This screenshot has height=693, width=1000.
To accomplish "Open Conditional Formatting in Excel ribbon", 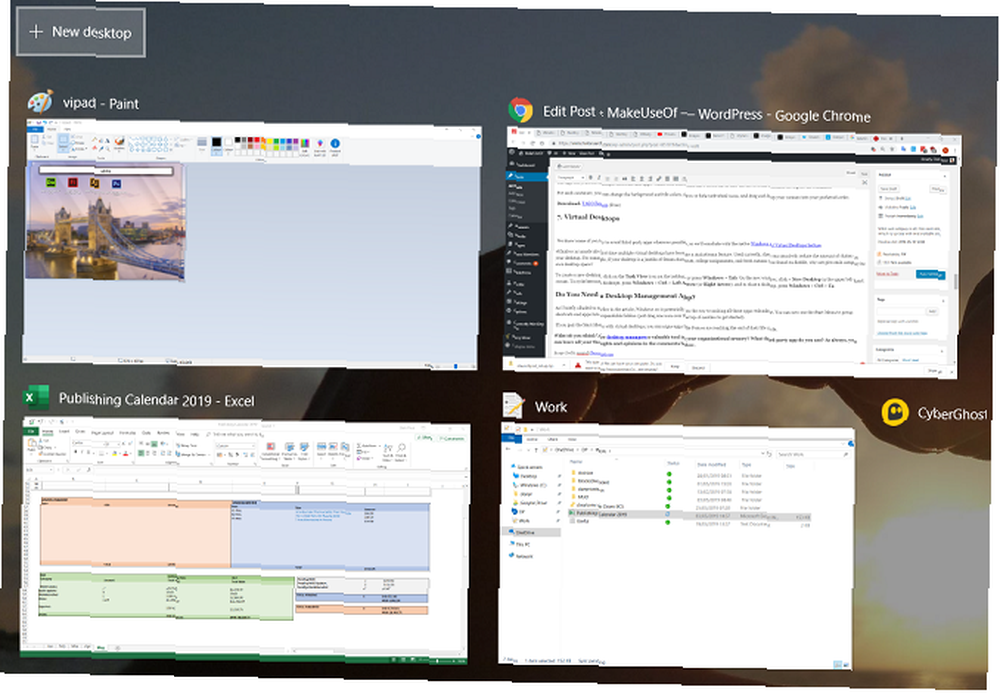I will tap(270, 450).
